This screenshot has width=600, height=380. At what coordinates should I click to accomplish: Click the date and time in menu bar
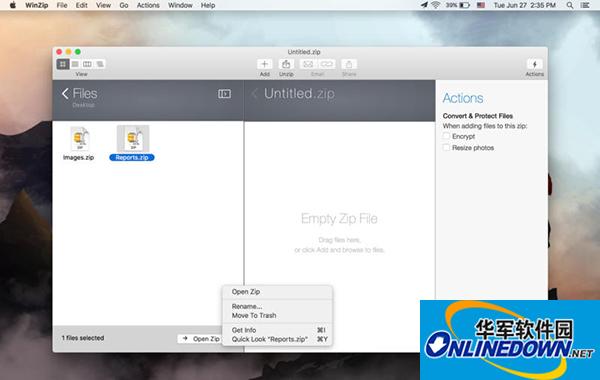[x=525, y=5]
